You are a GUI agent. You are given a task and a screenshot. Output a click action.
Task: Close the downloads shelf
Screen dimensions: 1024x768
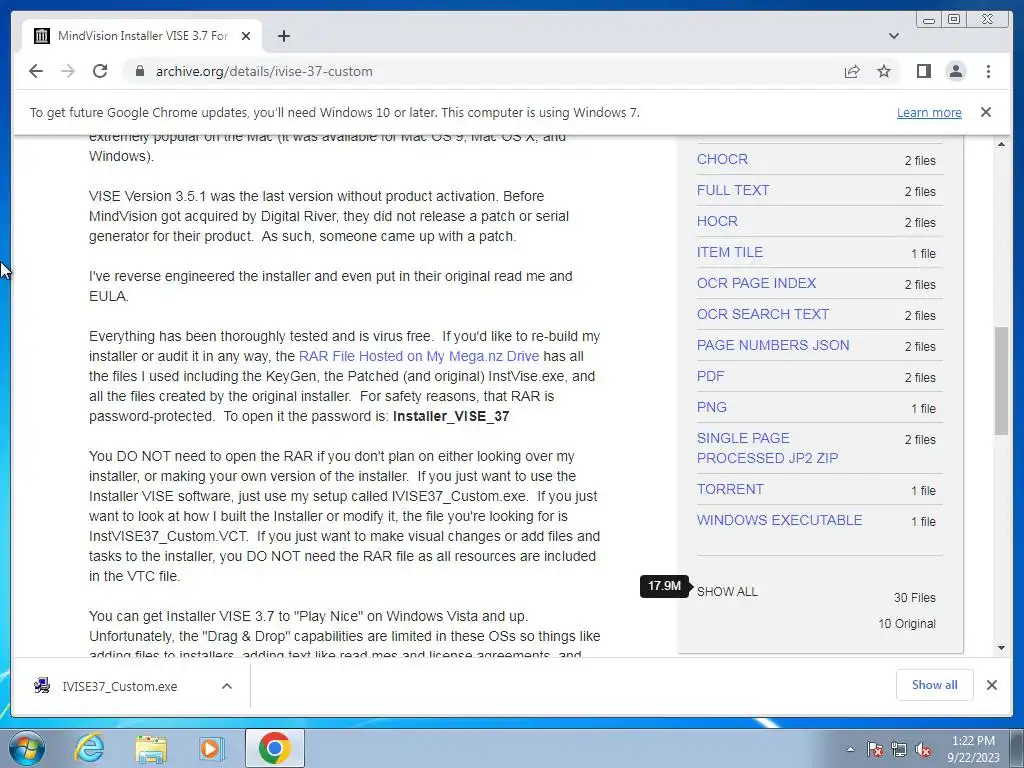pyautogui.click(x=991, y=685)
